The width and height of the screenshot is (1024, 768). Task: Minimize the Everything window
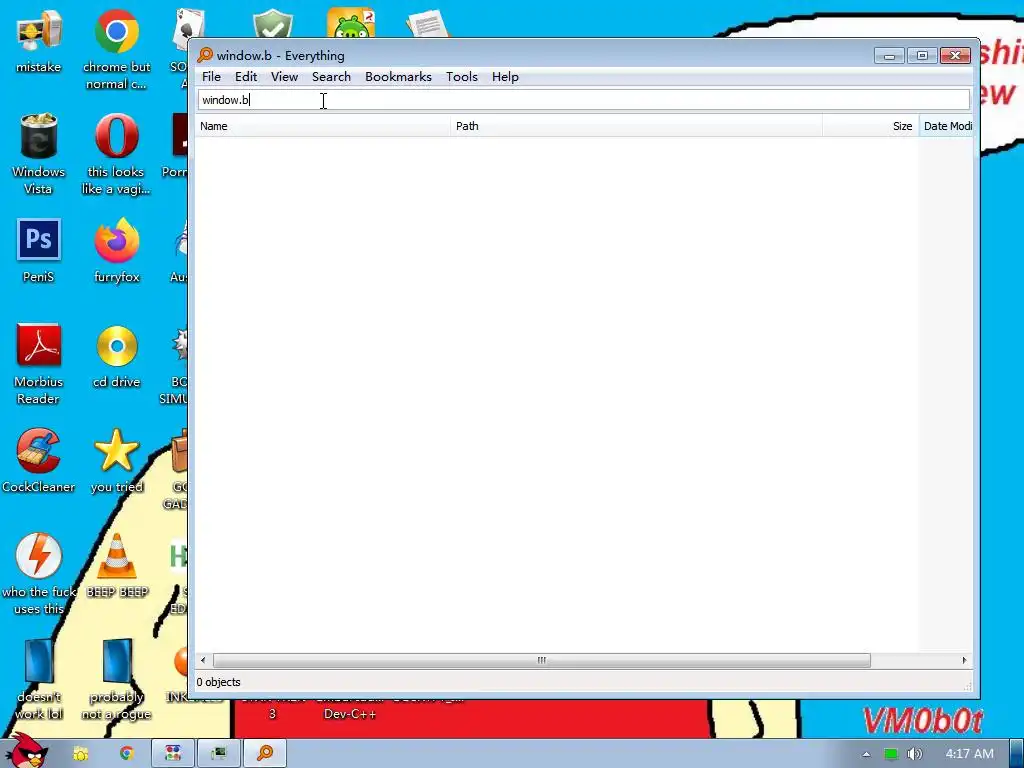[x=889, y=56]
